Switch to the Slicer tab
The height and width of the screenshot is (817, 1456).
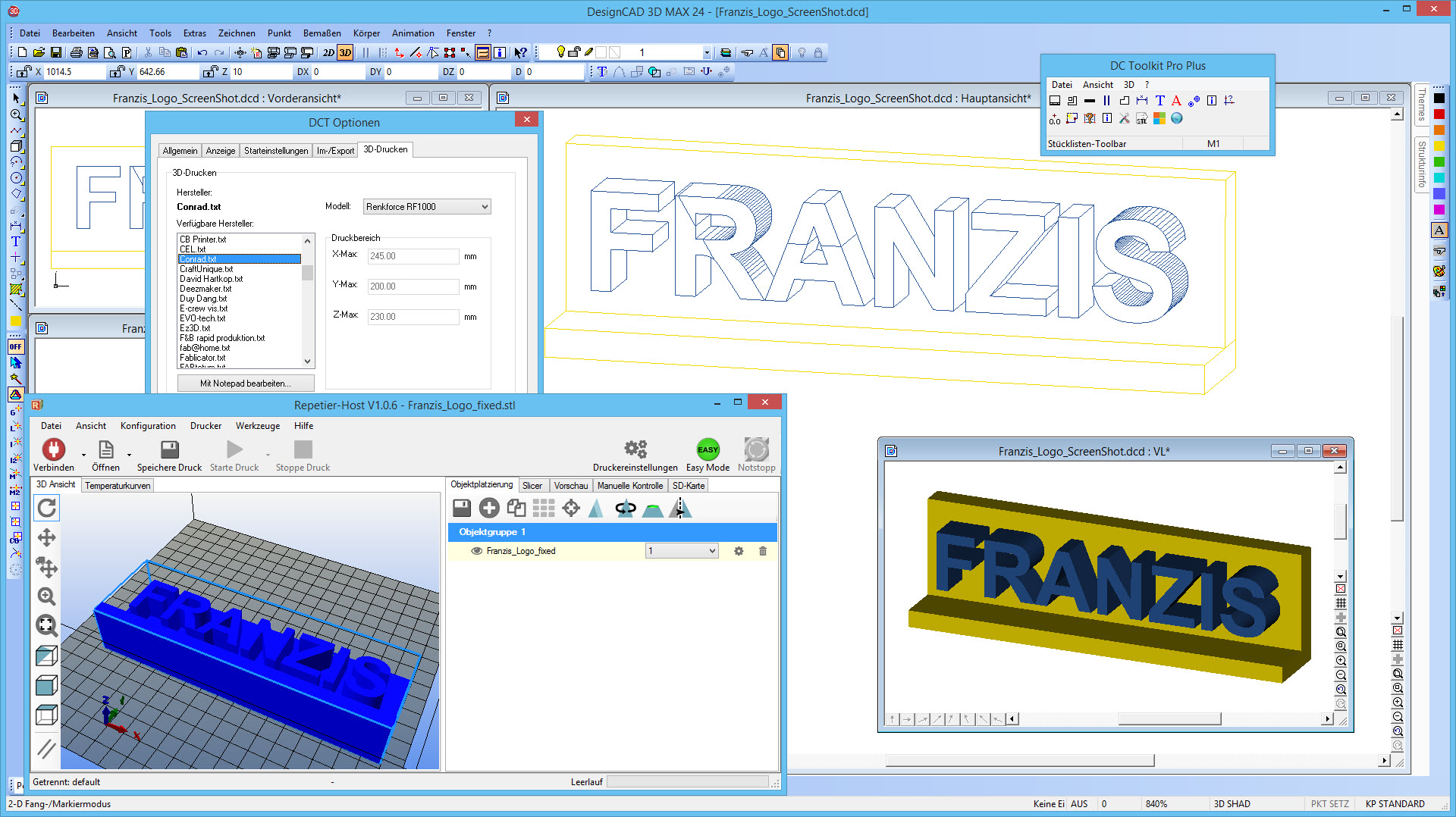(x=532, y=486)
